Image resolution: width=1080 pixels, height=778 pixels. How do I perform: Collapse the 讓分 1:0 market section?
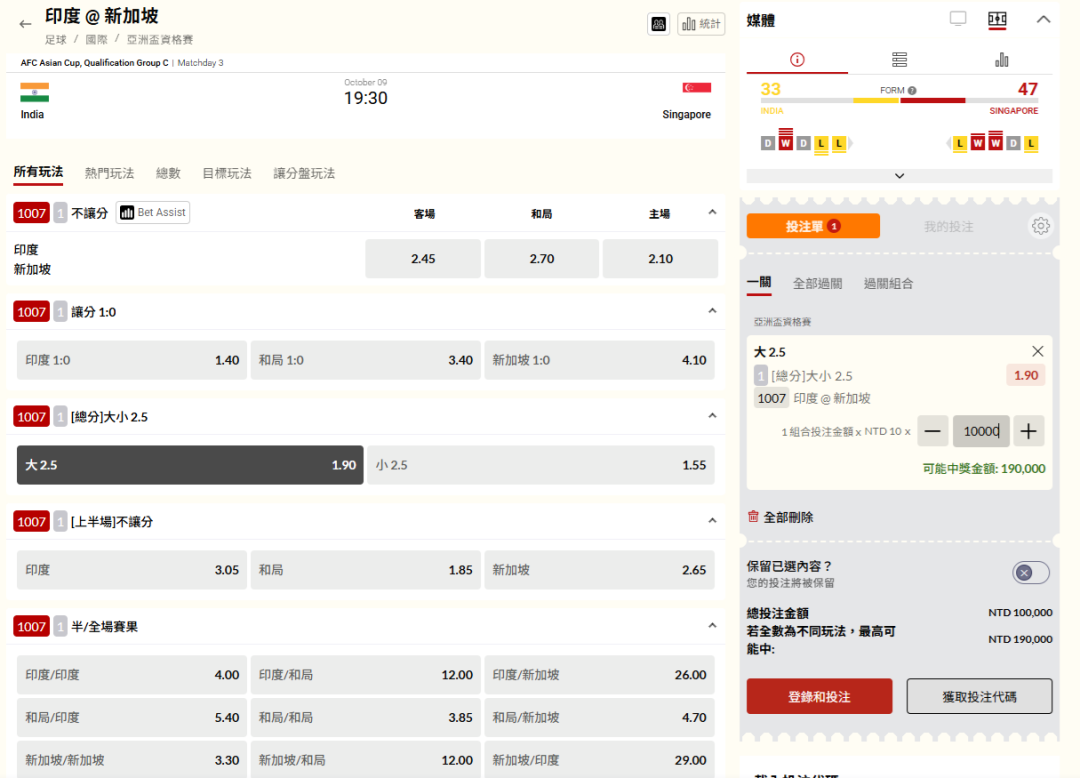pyautogui.click(x=712, y=311)
